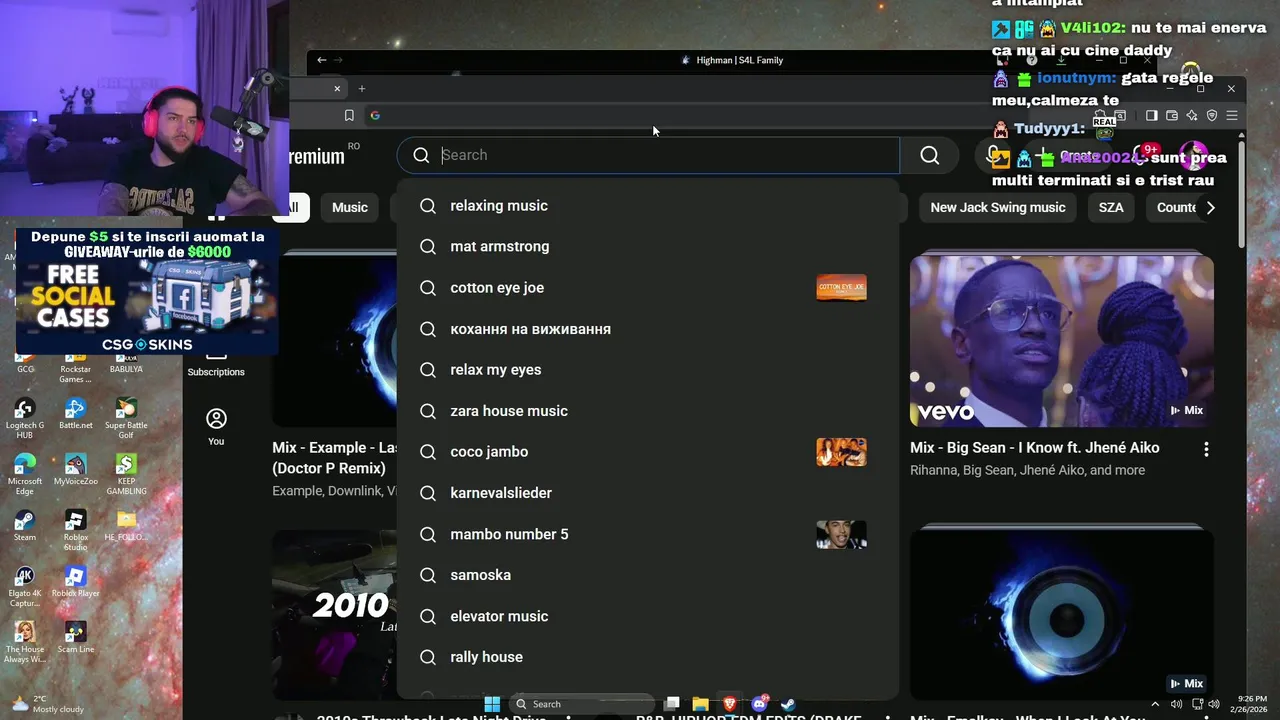Select the 'New Jack Swing music' chip
The width and height of the screenshot is (1280, 720).
point(998,207)
